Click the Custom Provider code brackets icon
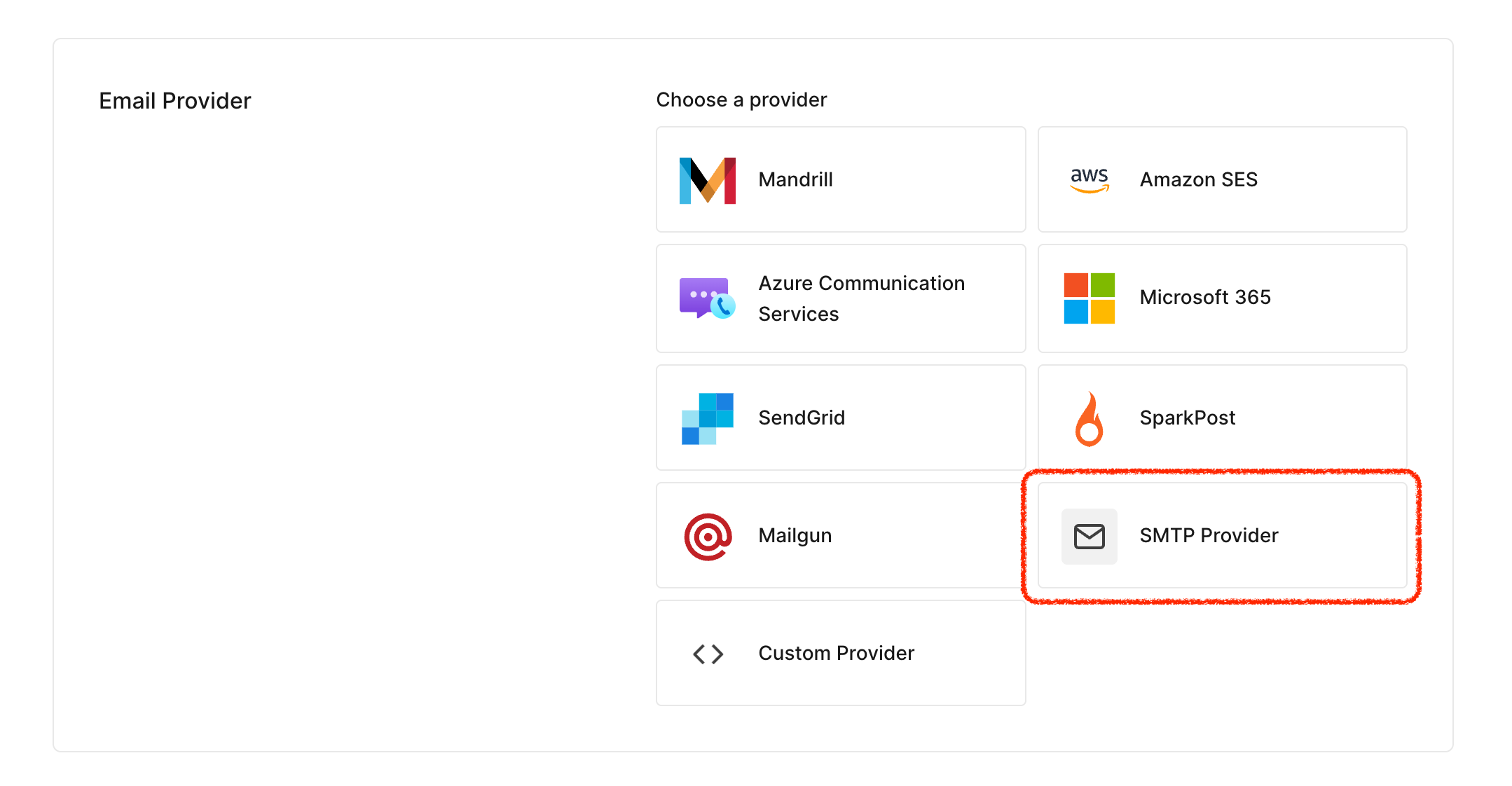Viewport: 1512px width, 786px height. (707, 654)
